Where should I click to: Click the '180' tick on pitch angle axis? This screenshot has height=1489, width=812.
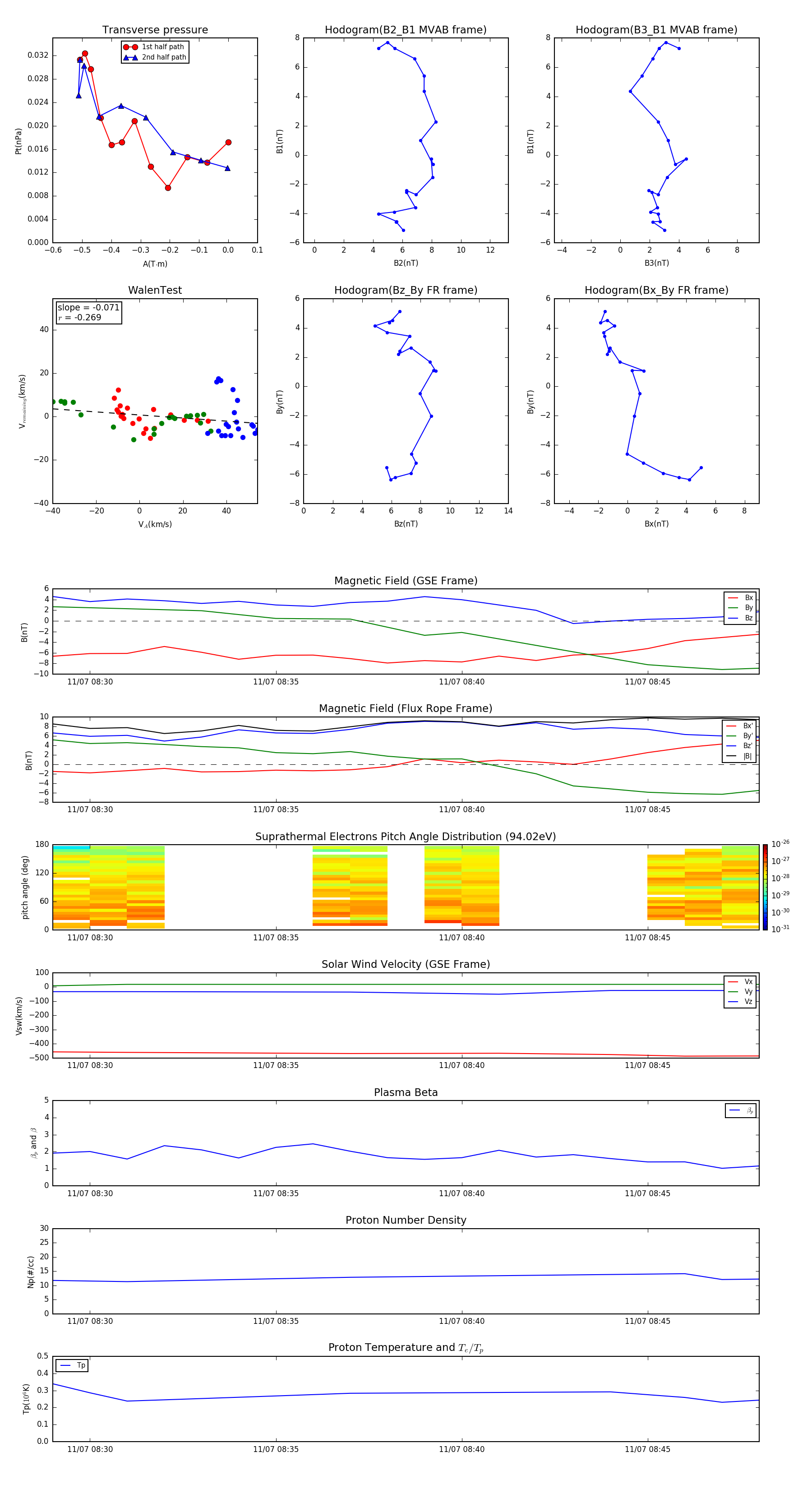point(42,845)
